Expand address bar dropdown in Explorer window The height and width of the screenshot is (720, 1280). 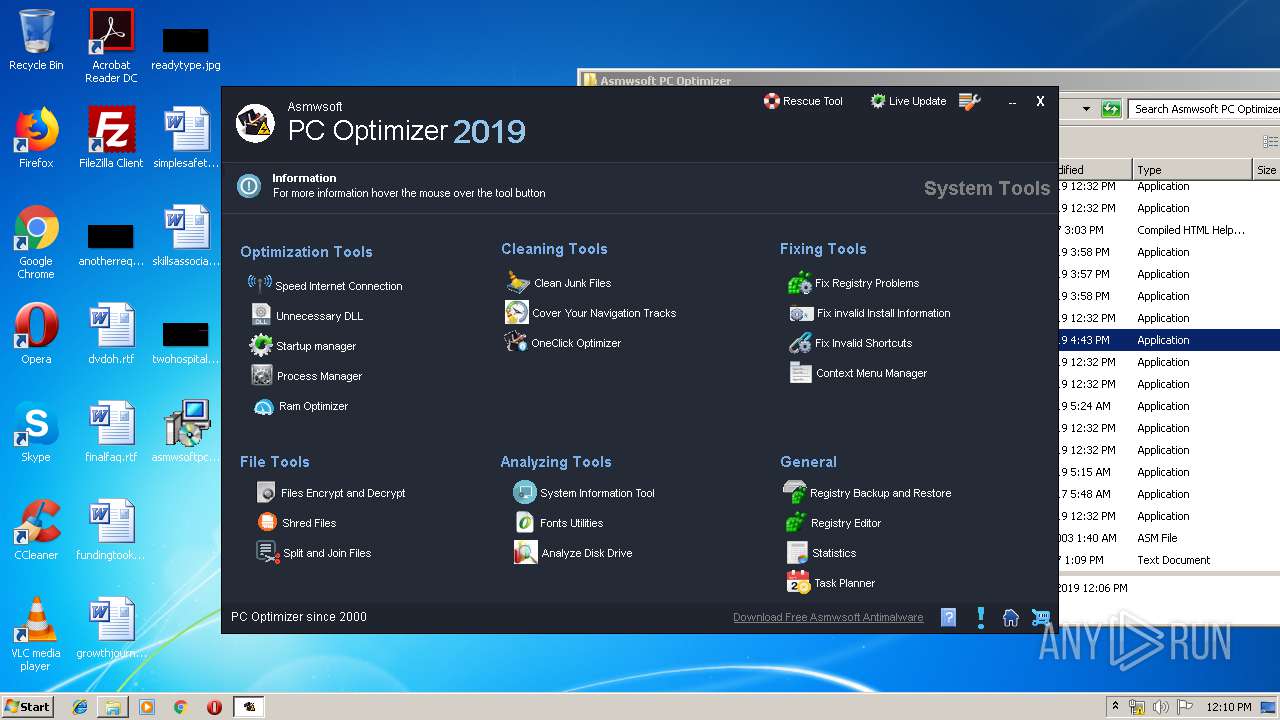click(x=1086, y=108)
